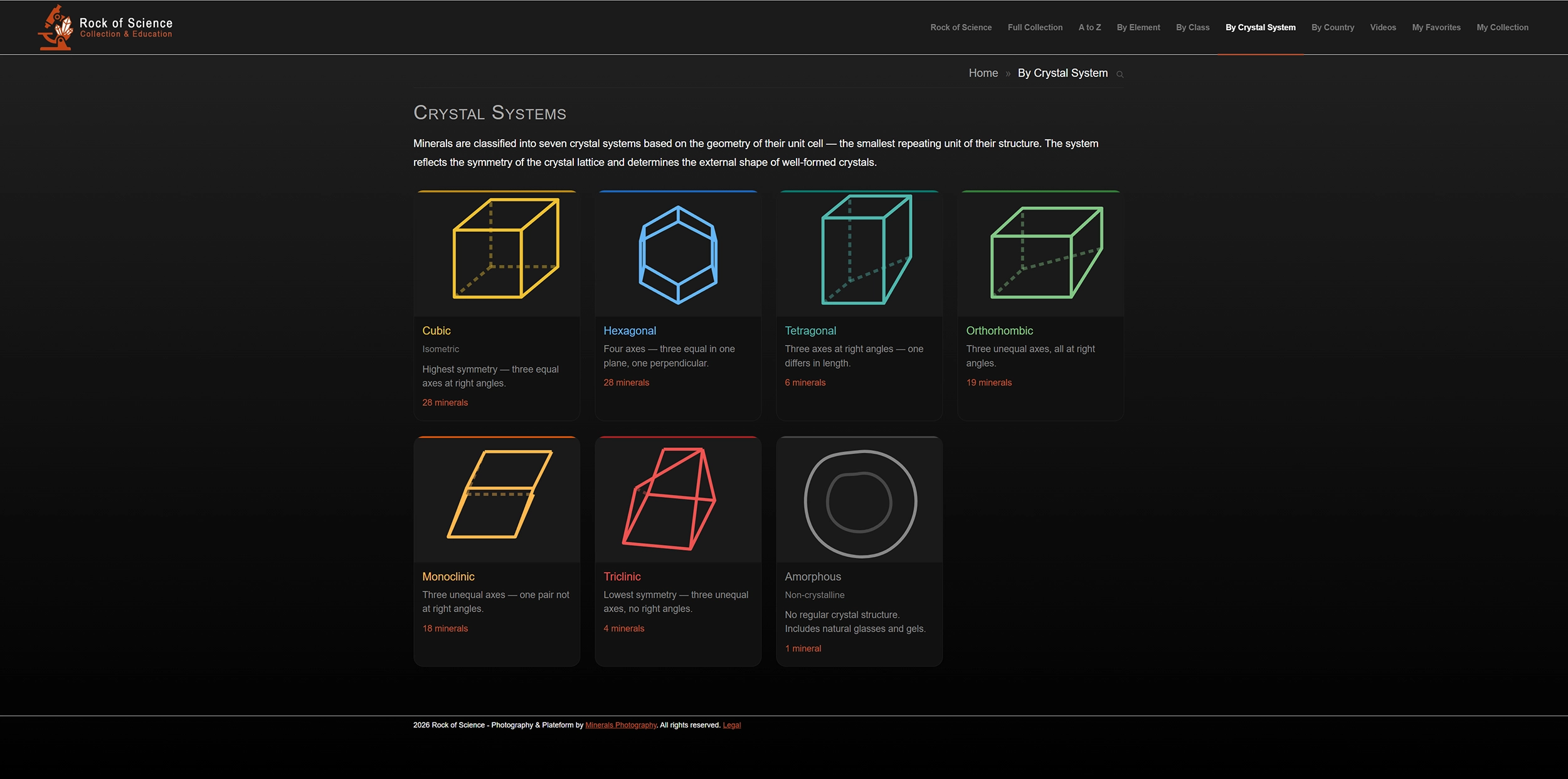This screenshot has height=779, width=1568.
Task: Select the By Crystal System nav tab
Action: 1260,28
